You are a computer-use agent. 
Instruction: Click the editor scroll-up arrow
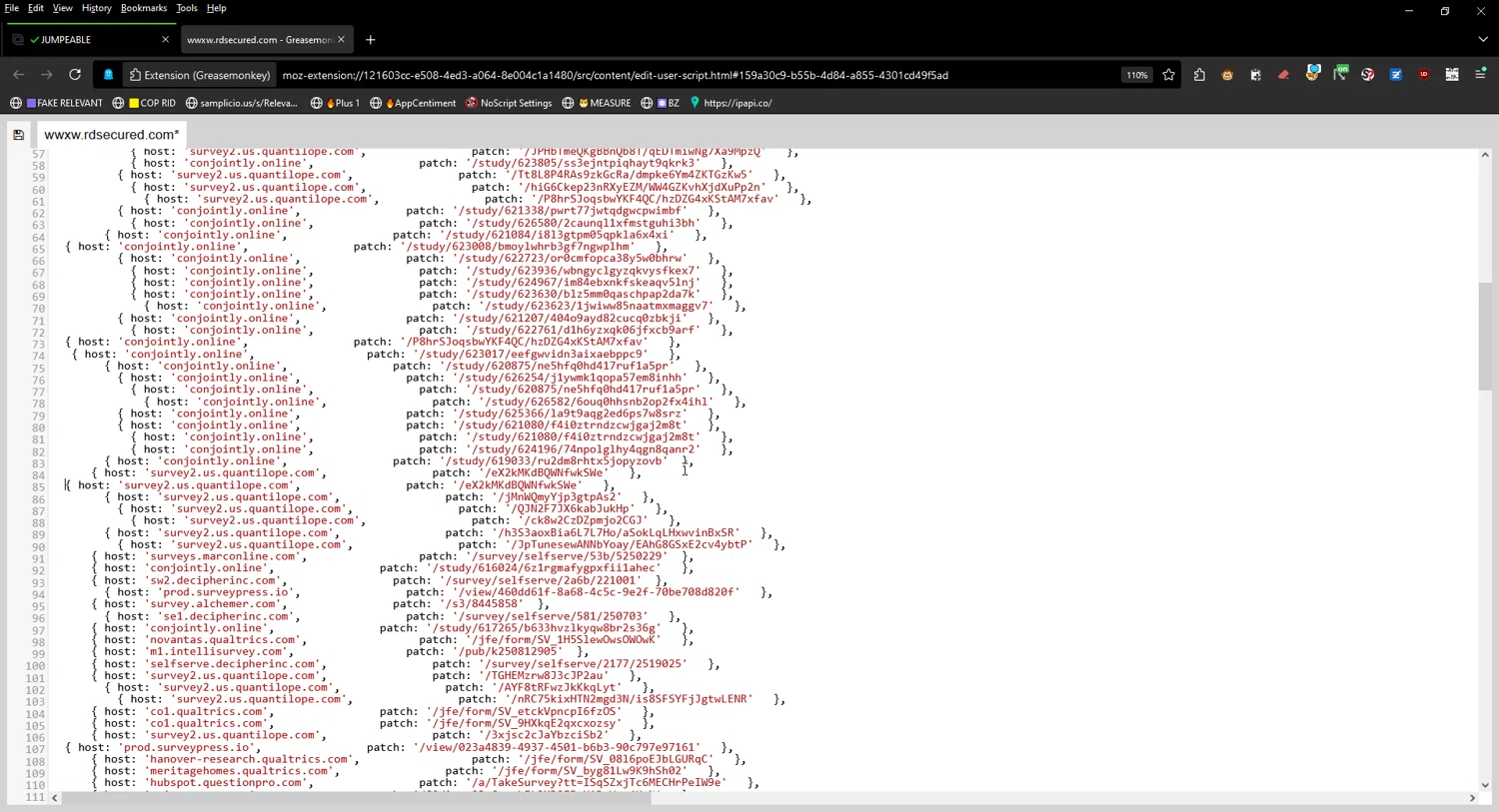point(1485,155)
